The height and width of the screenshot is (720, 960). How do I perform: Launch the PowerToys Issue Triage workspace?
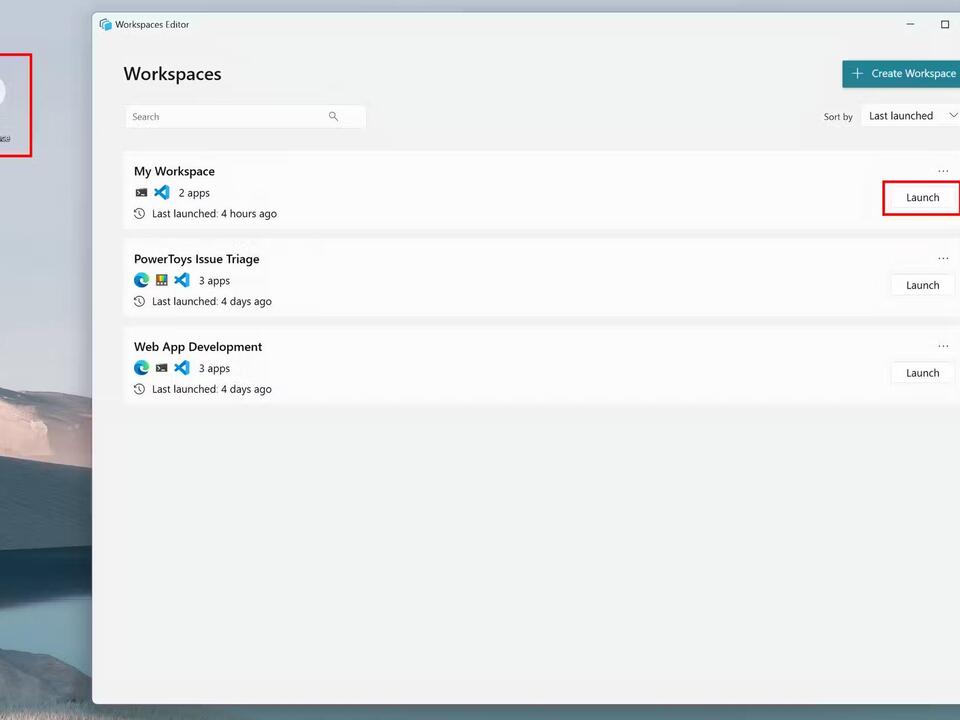click(x=922, y=285)
